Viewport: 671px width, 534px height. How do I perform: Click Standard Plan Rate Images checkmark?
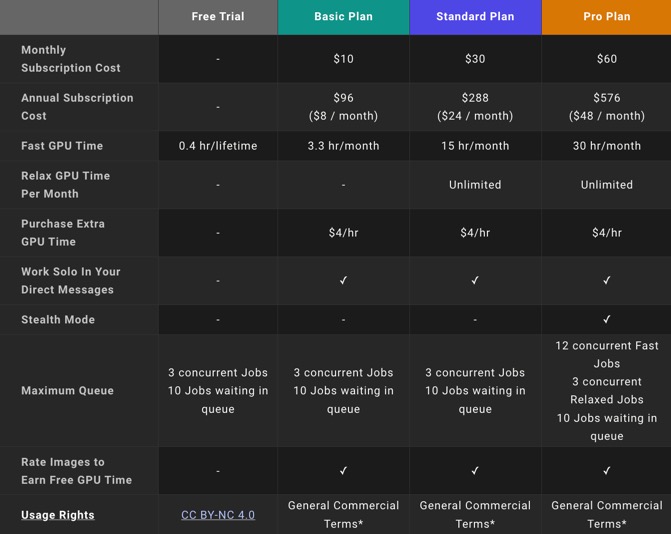pos(475,471)
